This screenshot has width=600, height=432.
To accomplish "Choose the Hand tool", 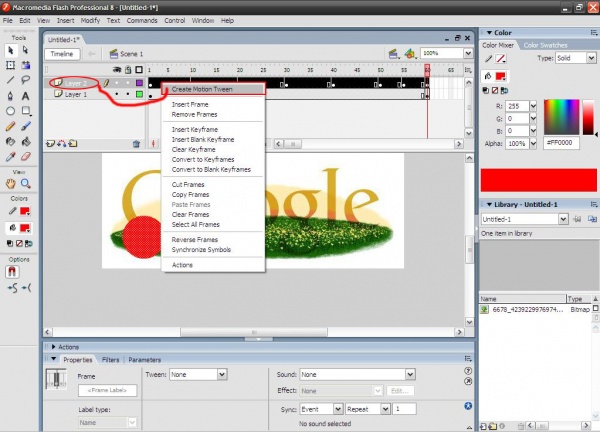I will pyautogui.click(x=10, y=184).
